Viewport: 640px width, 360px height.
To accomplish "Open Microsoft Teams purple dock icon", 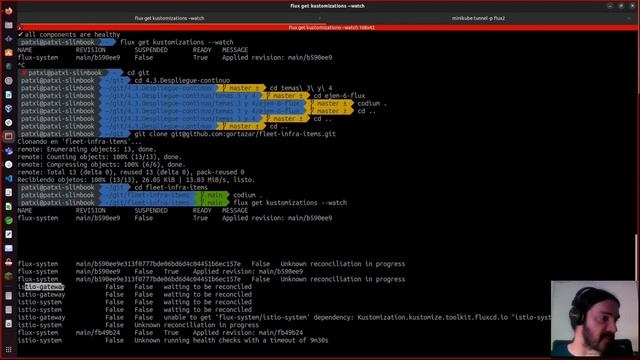I will tap(9, 151).
